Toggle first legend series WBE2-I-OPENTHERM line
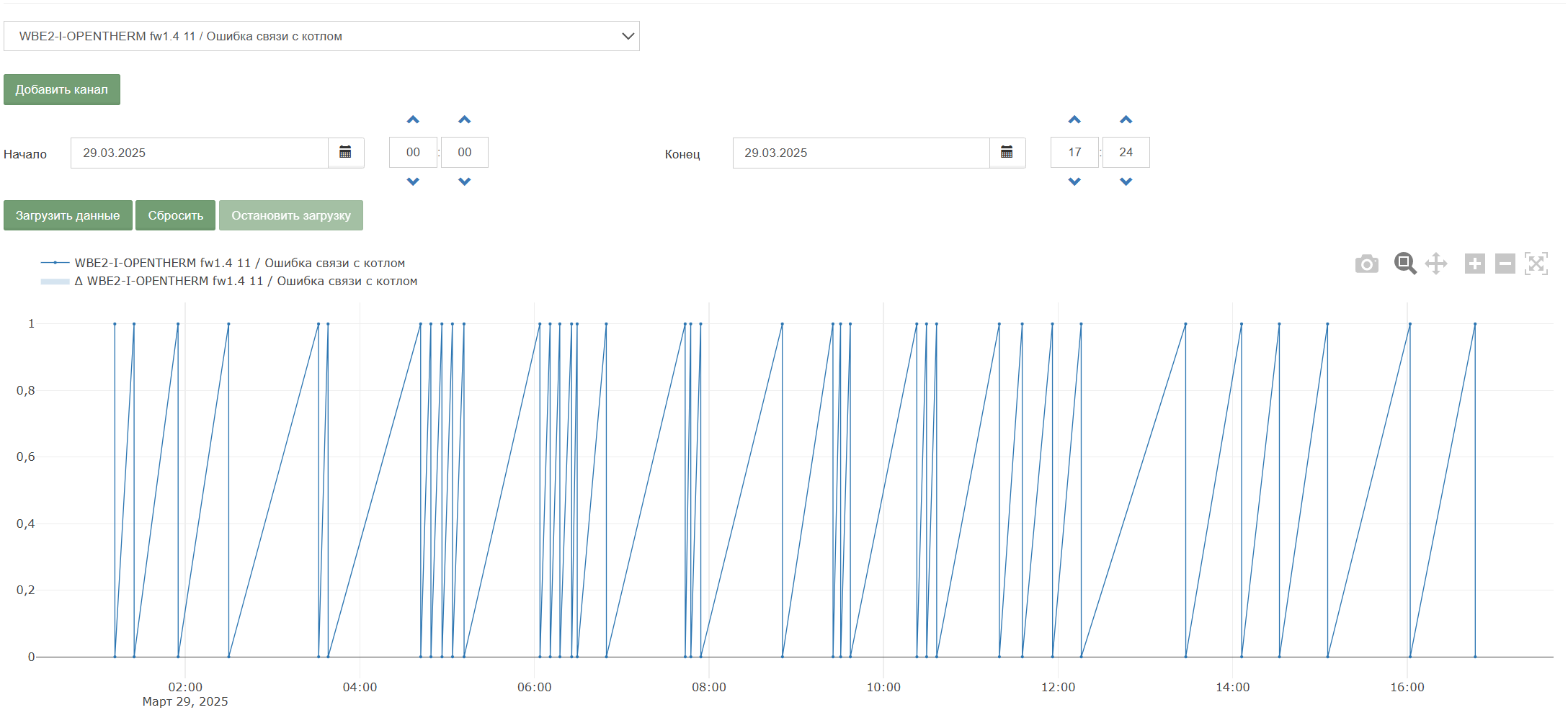Image resolution: width=1568 pixels, height=710 pixels. click(223, 263)
